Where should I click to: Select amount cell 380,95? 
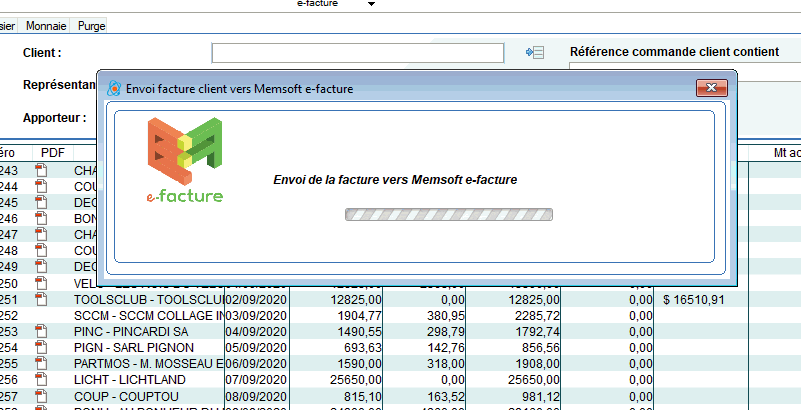424,316
